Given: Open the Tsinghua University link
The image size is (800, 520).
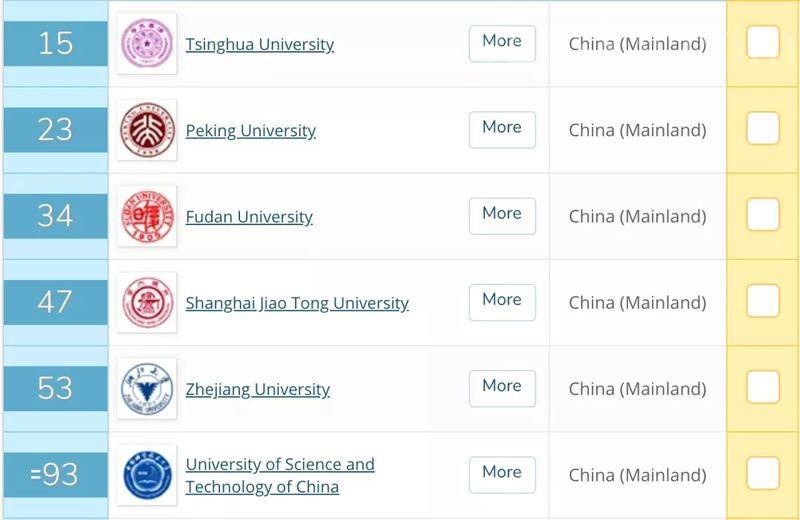Looking at the screenshot, I should [x=260, y=45].
